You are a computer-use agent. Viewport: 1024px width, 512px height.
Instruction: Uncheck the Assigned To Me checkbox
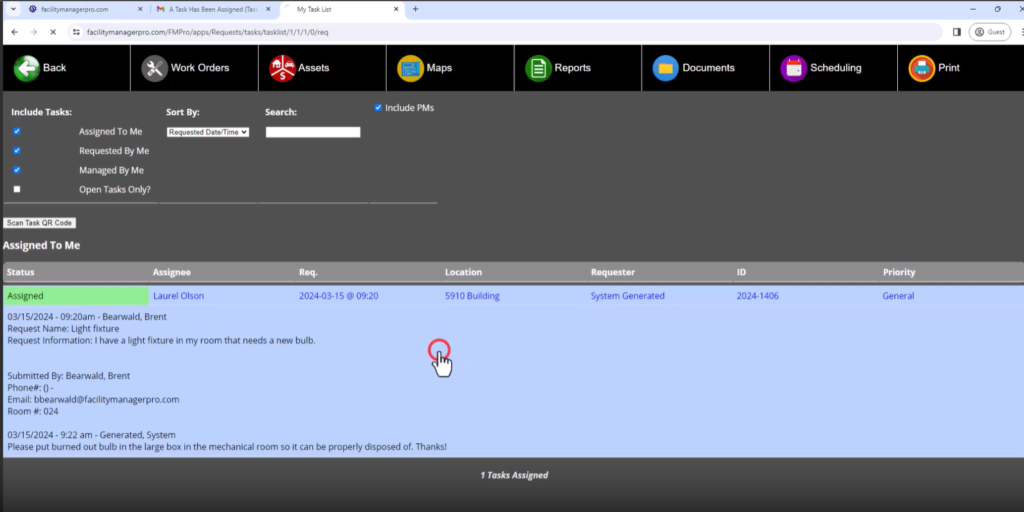[17, 131]
